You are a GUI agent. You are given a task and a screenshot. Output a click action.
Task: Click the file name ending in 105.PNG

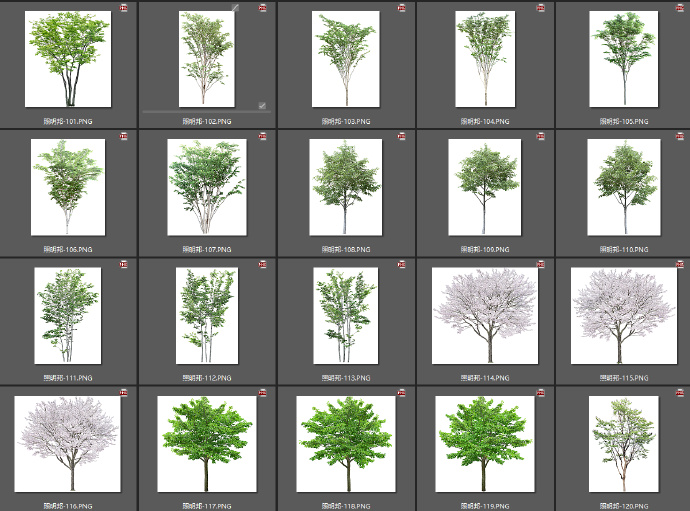point(624,121)
